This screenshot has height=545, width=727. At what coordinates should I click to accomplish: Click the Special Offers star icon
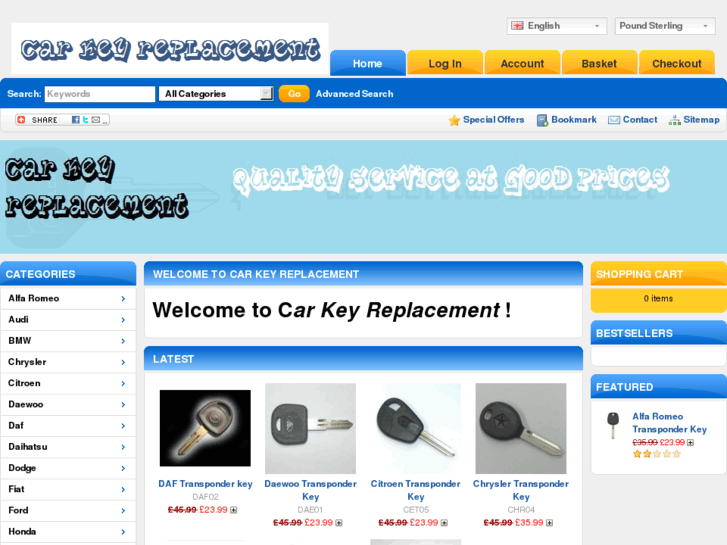454,120
